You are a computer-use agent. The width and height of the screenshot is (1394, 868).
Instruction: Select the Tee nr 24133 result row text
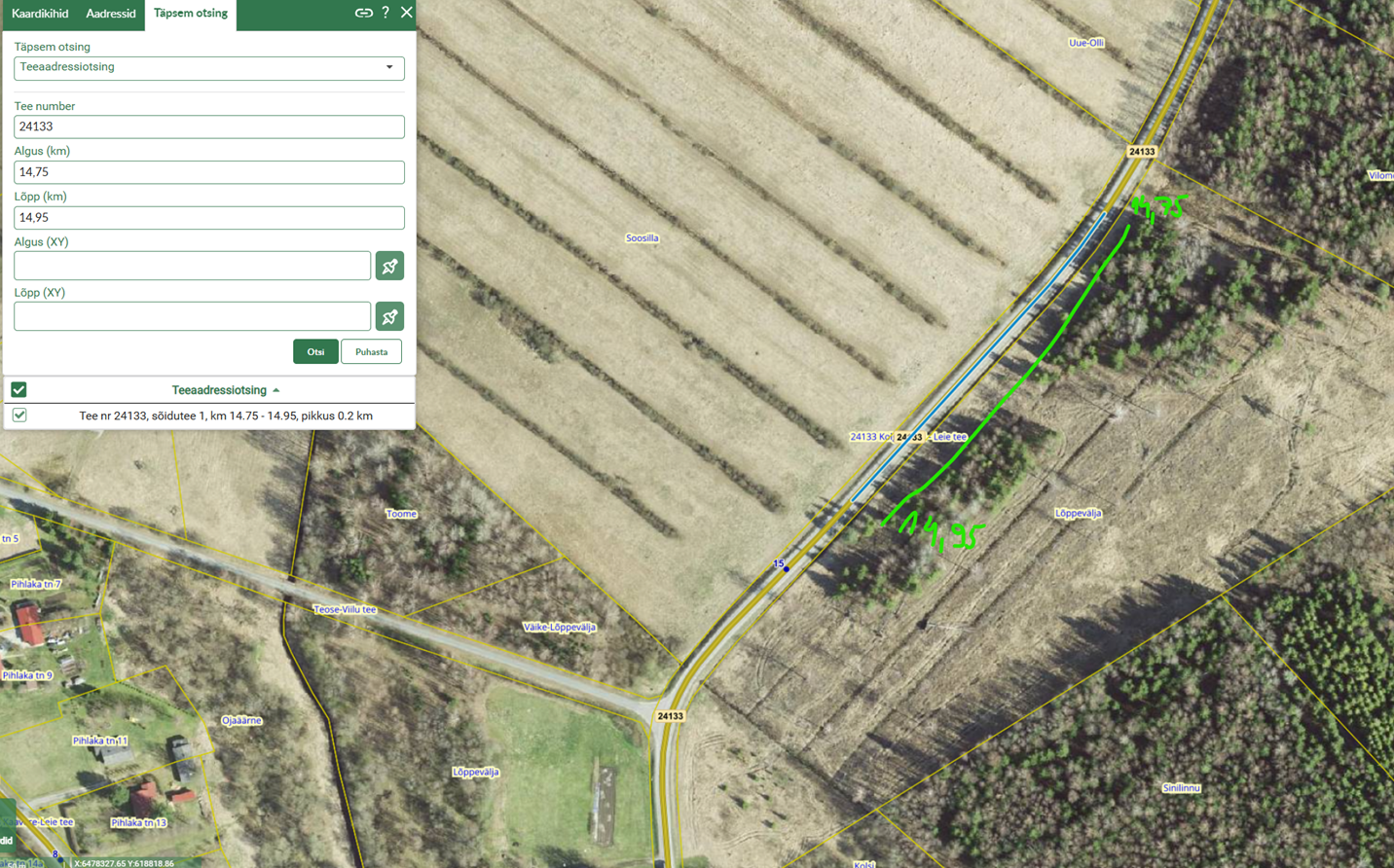(x=226, y=416)
